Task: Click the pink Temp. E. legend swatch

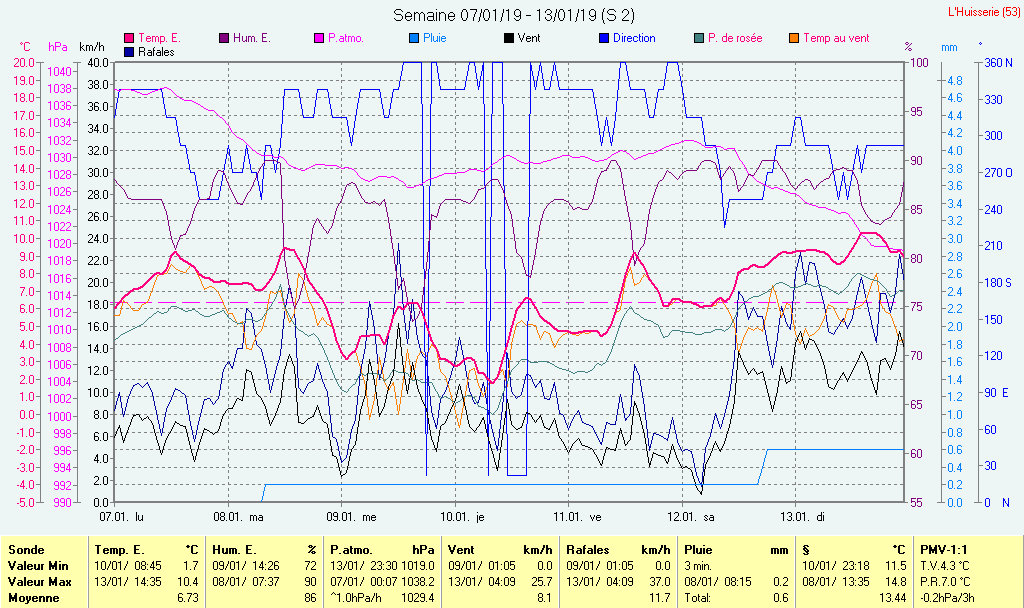Action: (129, 38)
